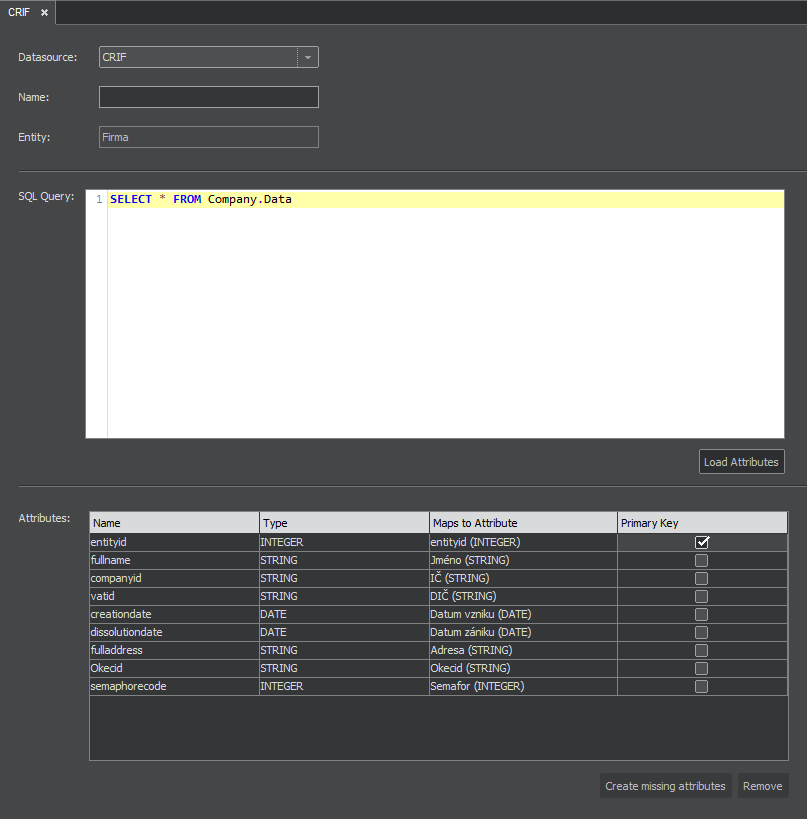Viewport: 807px width, 819px height.
Task: Uncheck Primary Key for entityid
Action: 701,542
